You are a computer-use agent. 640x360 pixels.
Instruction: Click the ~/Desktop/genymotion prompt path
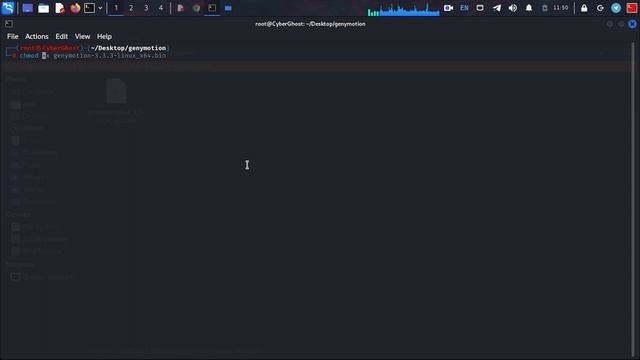point(128,48)
